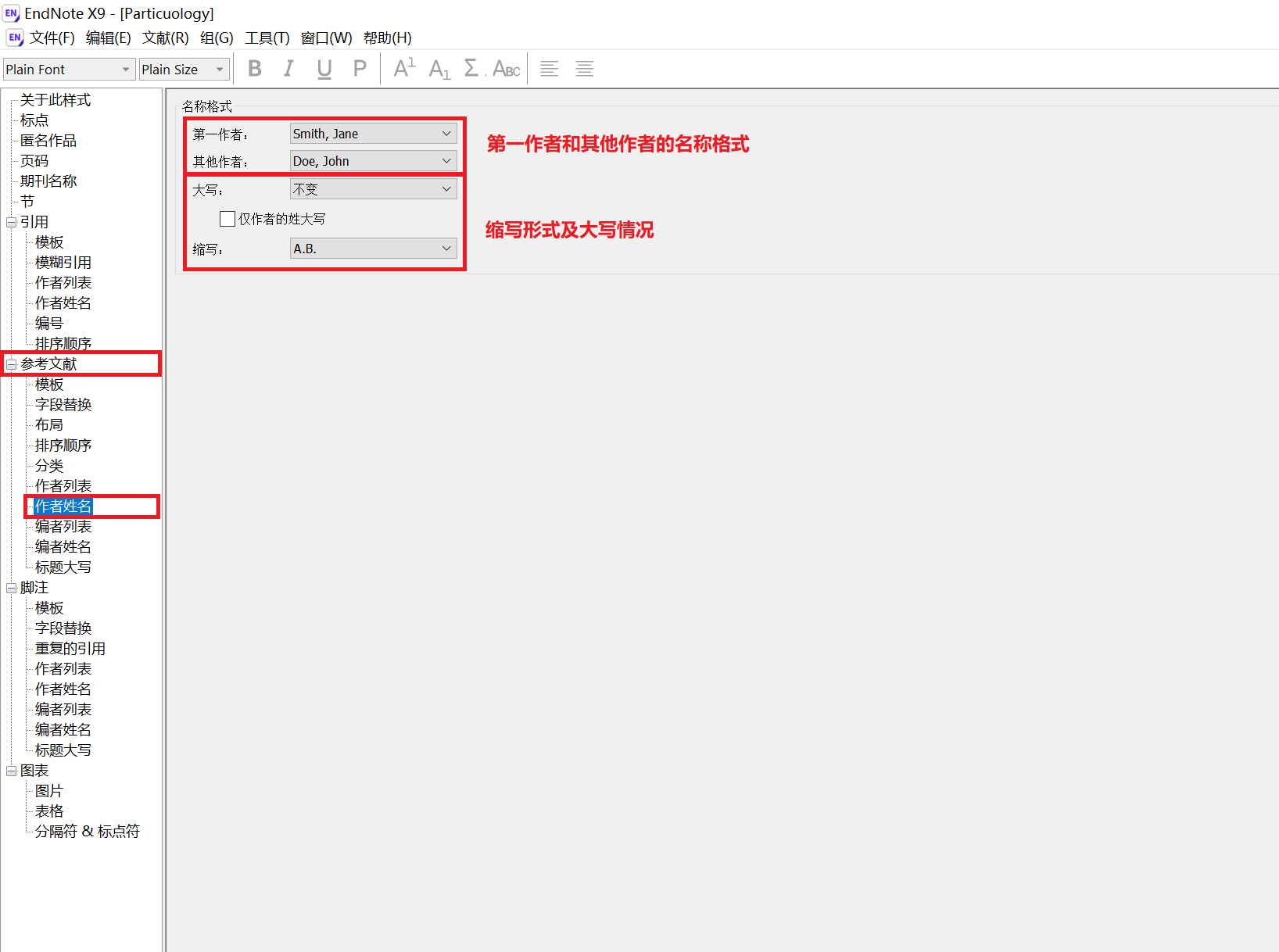The width and height of the screenshot is (1279, 952).
Task: Click the Align Left icon
Action: pyautogui.click(x=550, y=69)
